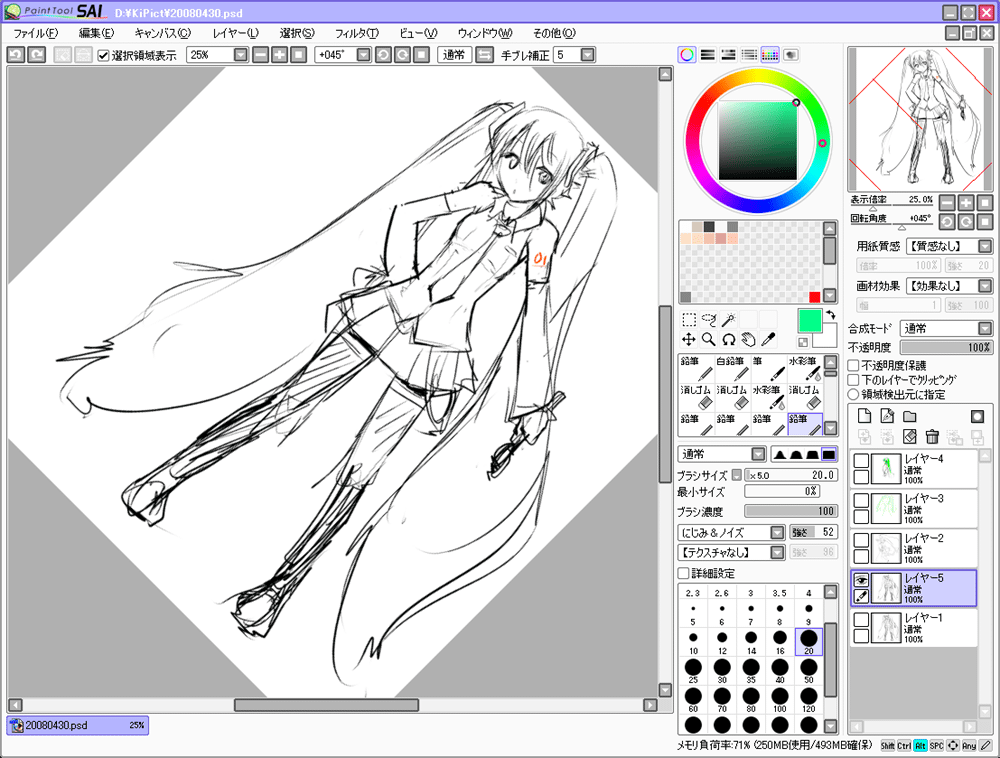Select the zoom magnifier tool
Viewport: 1000px width, 758px height.
click(x=709, y=339)
